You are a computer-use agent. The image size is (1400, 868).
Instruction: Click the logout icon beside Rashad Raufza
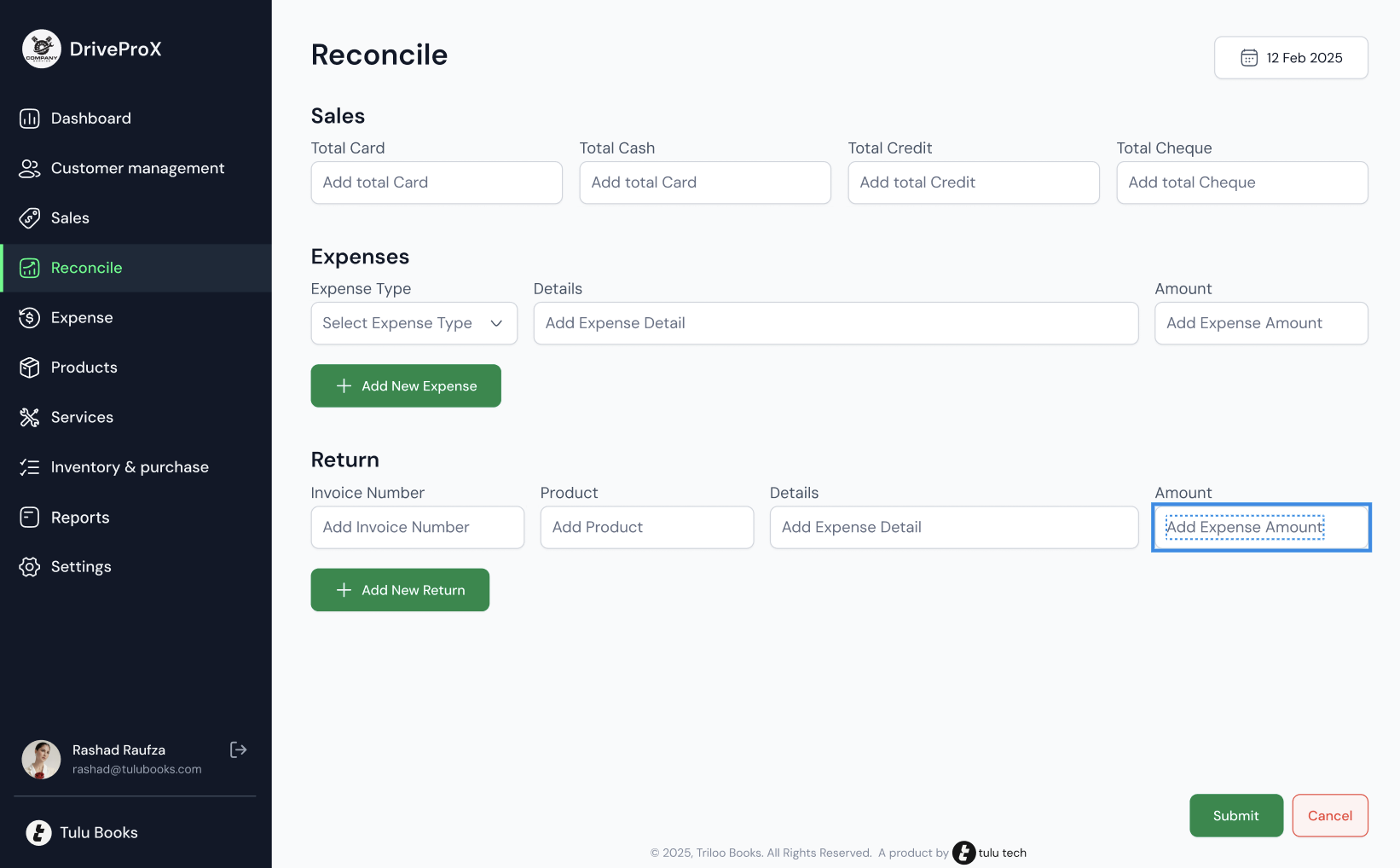(x=239, y=749)
